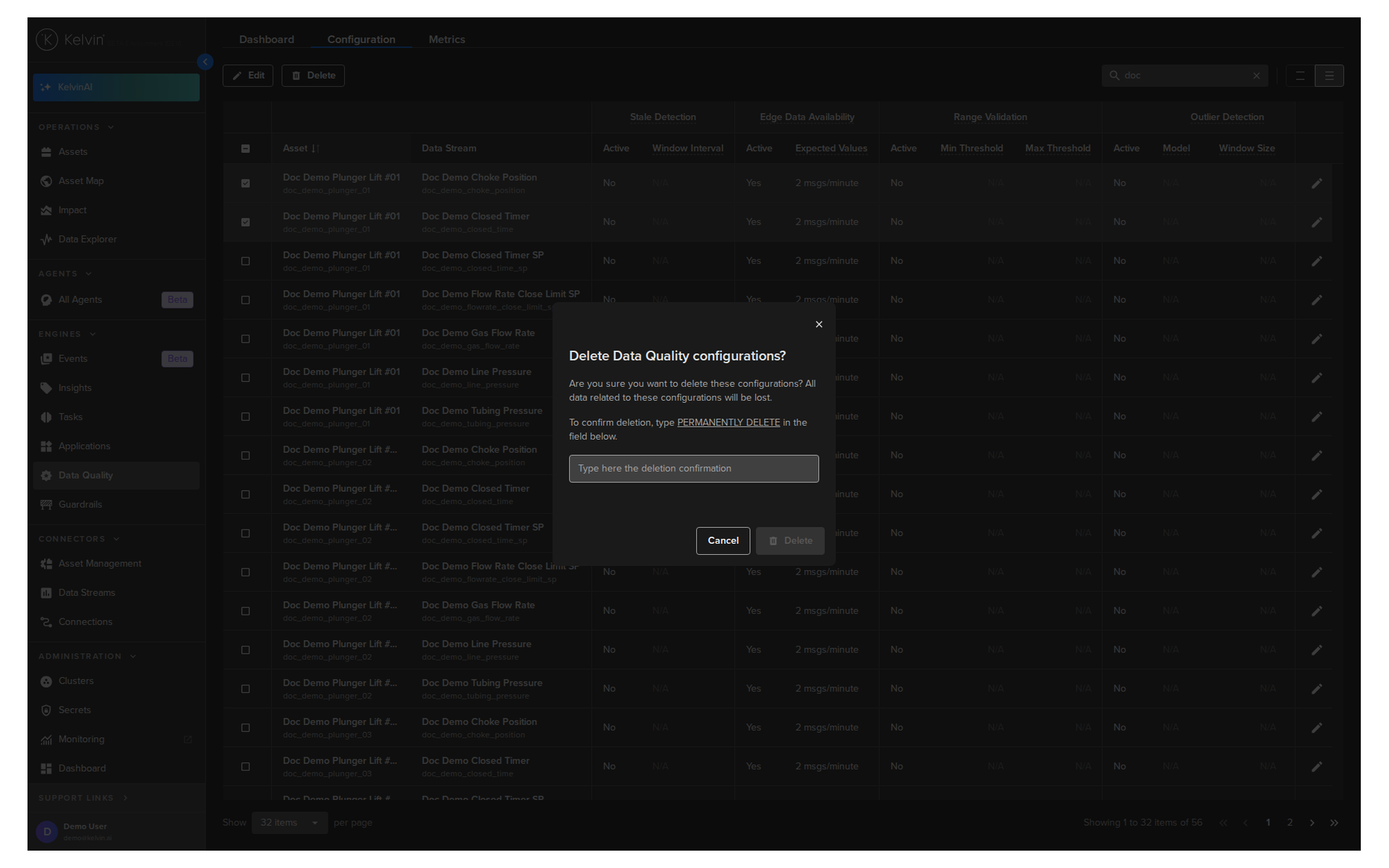1389x868 pixels.
Task: Open Secrets in the sidebar
Action: coord(116,710)
